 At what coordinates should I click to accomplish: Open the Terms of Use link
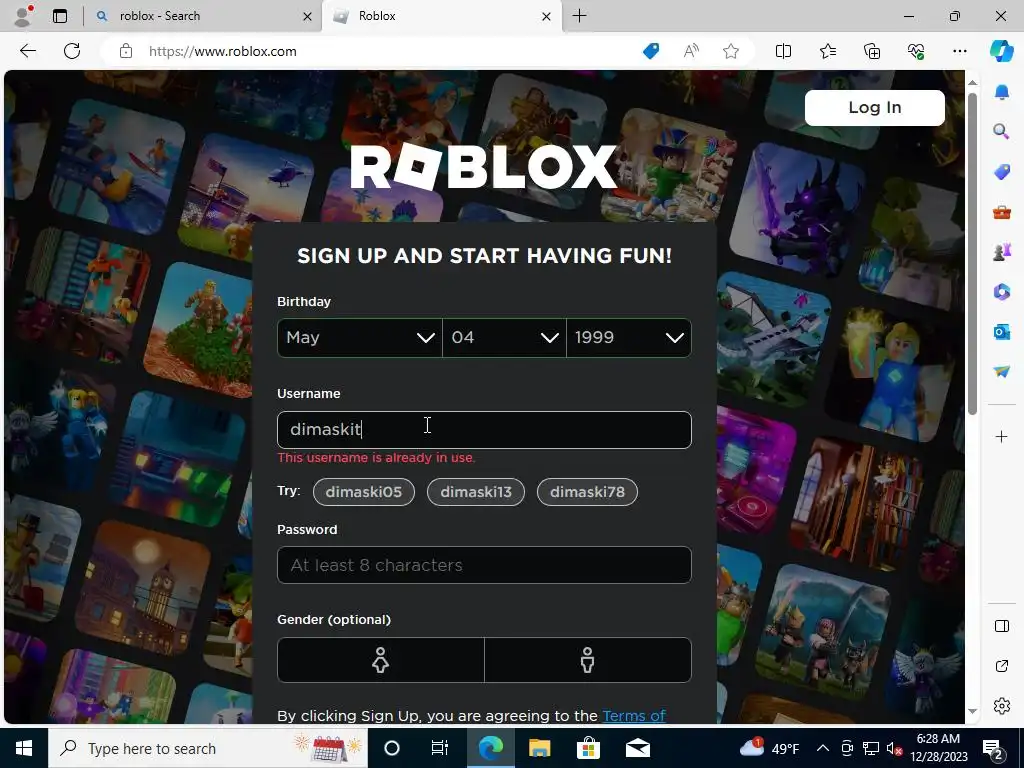633,716
